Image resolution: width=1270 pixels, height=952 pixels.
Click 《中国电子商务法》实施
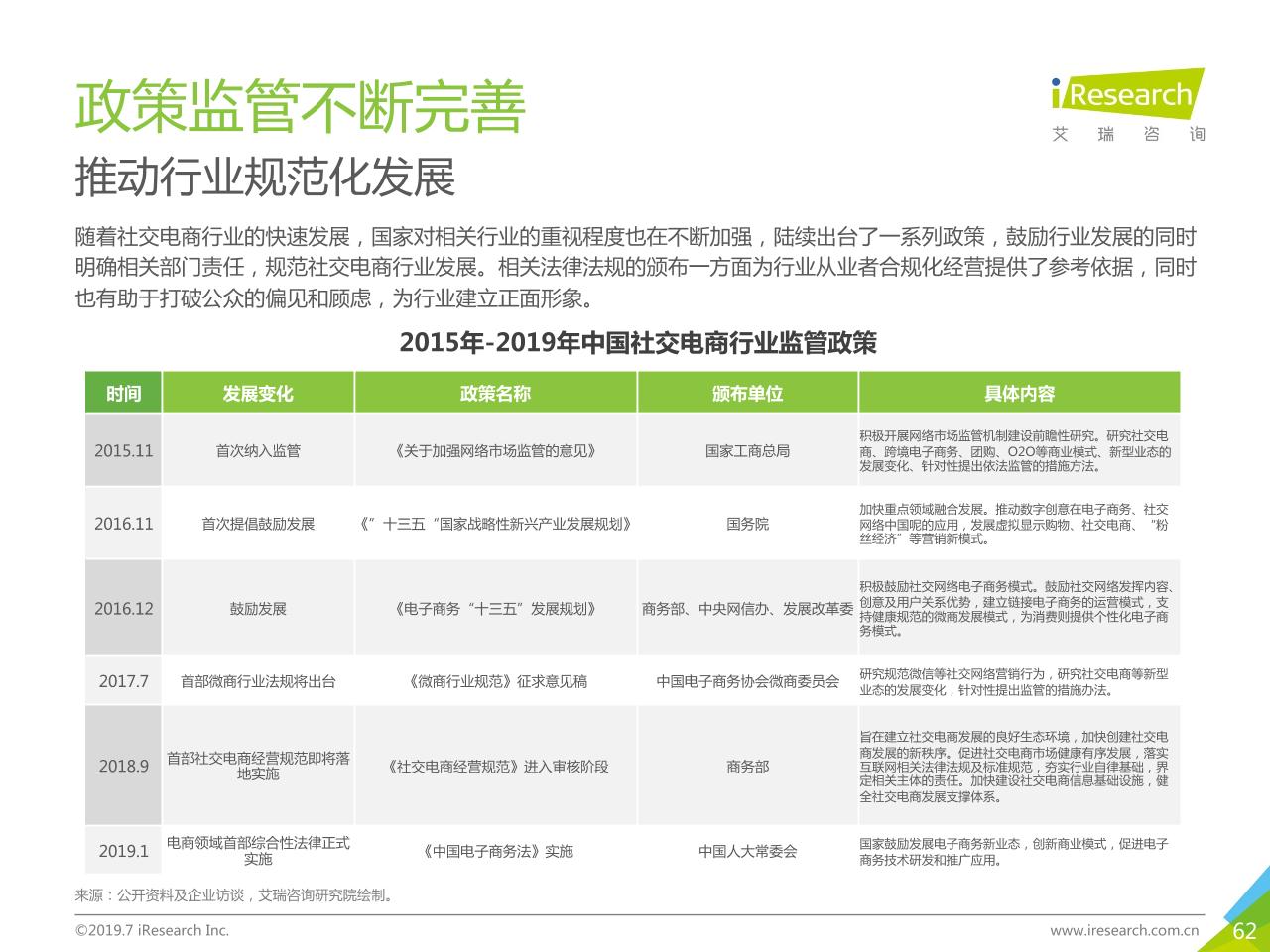click(x=495, y=851)
